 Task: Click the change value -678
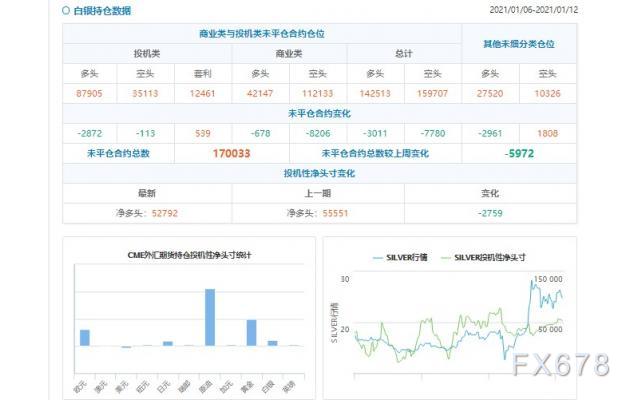coord(260,133)
